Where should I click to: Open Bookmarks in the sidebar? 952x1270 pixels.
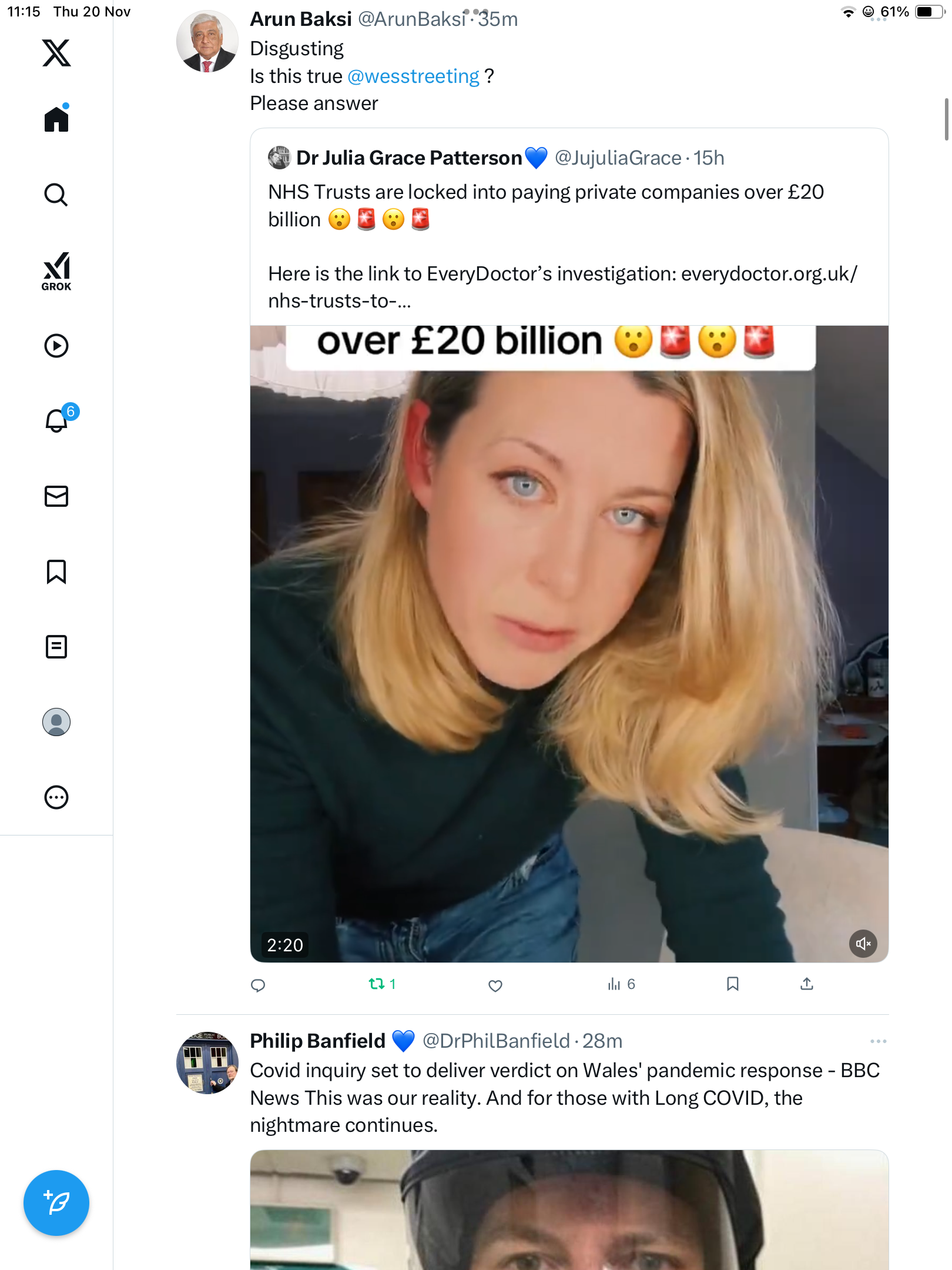pyautogui.click(x=56, y=571)
